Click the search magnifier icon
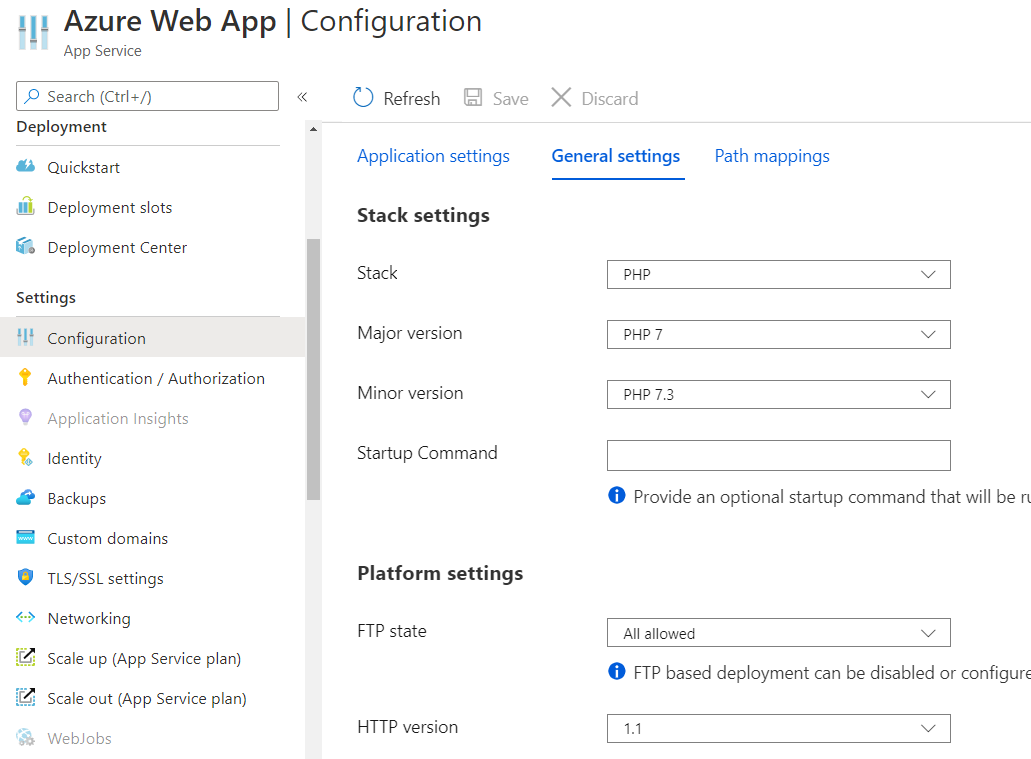The height and width of the screenshot is (759, 1031). point(31,97)
